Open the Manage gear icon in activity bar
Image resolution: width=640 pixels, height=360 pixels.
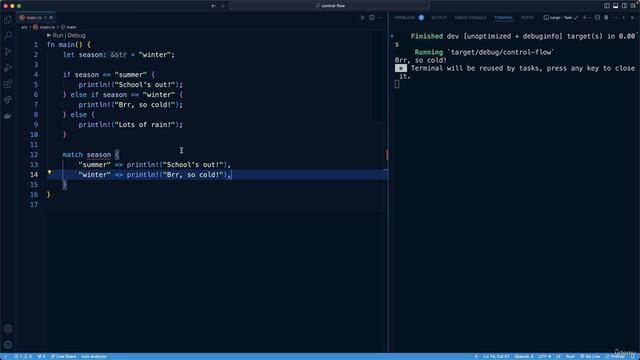pyautogui.click(x=8, y=345)
